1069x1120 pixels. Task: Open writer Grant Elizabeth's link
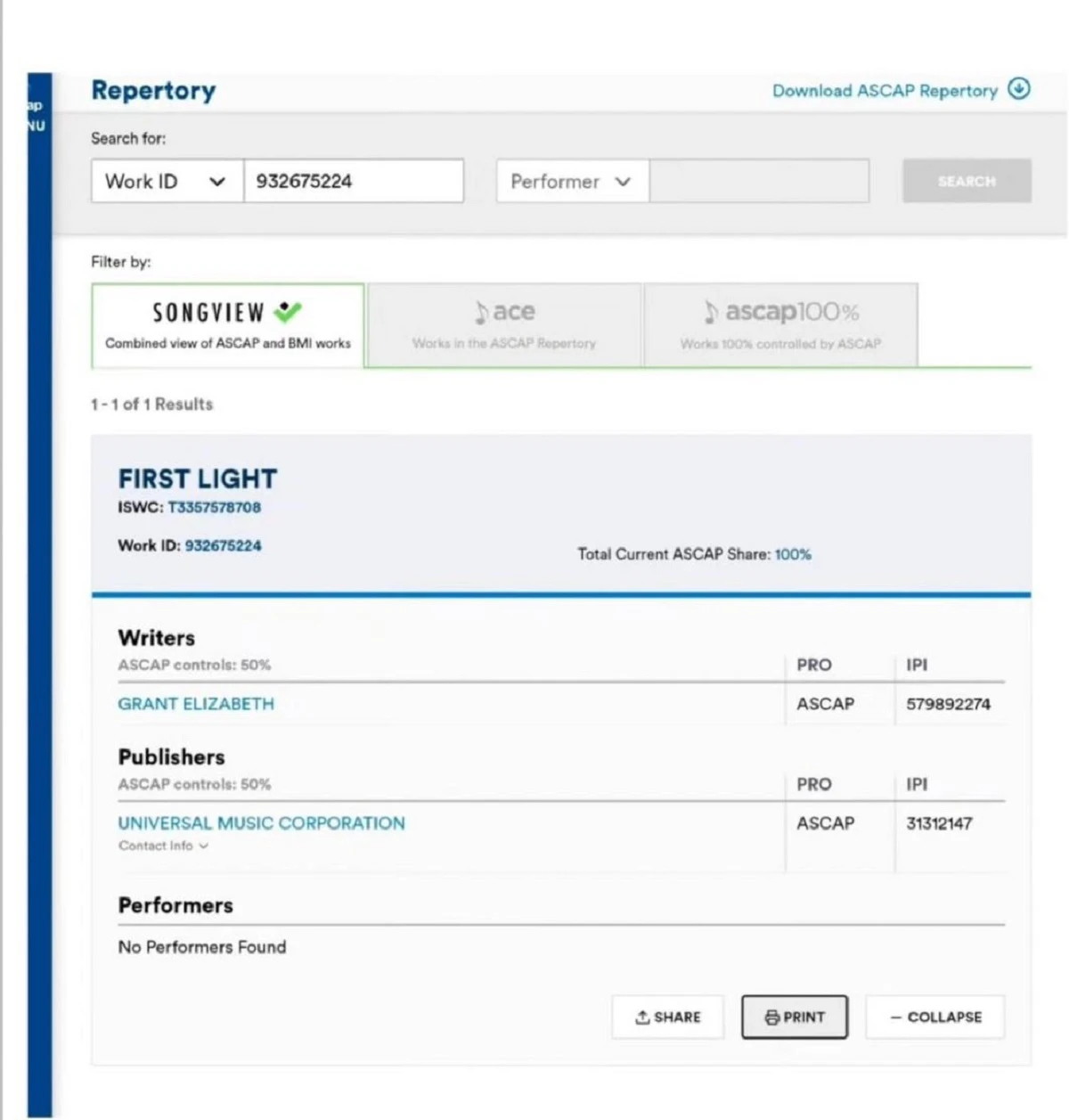(196, 704)
